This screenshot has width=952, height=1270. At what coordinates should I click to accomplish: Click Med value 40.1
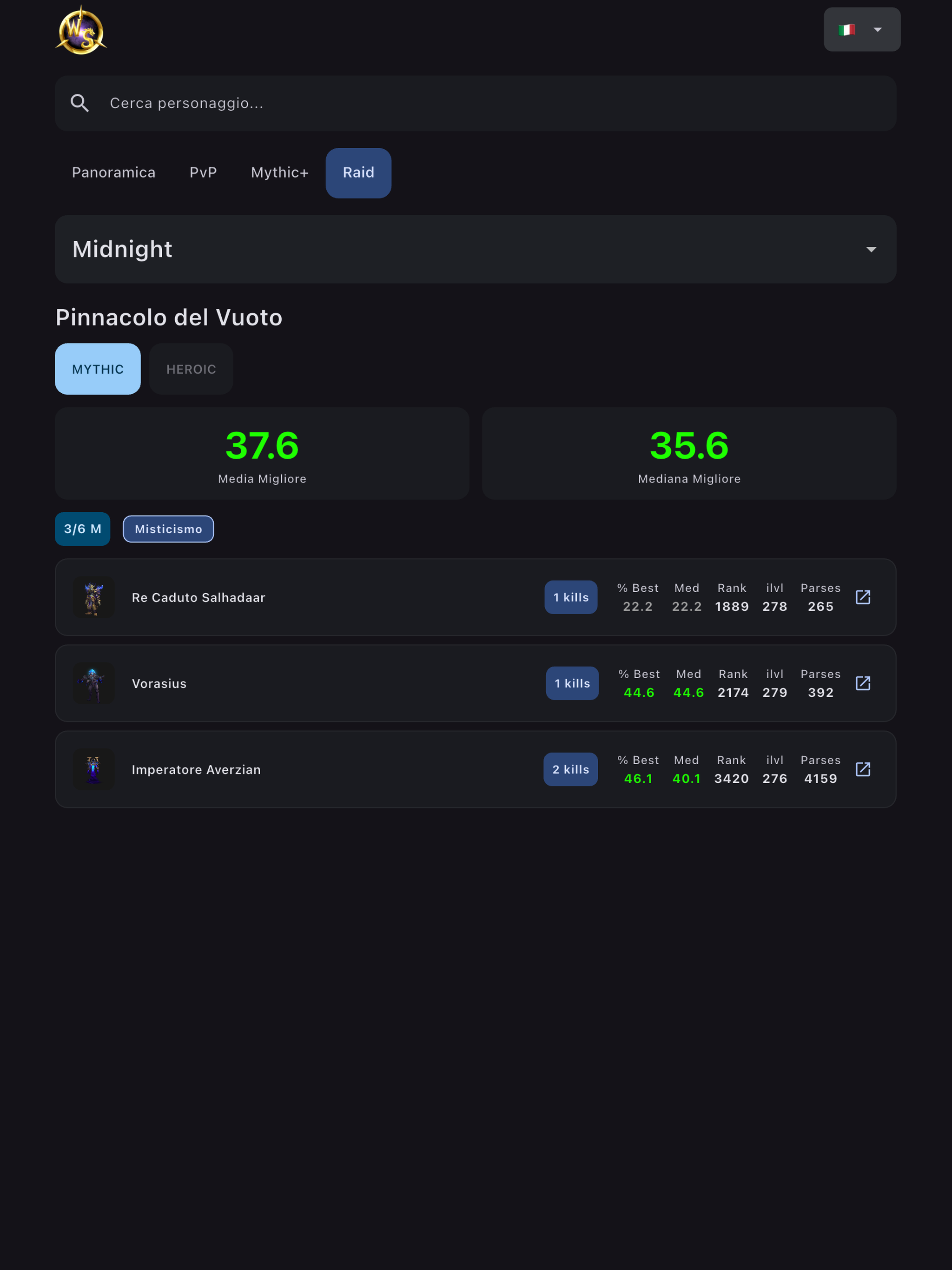click(x=686, y=779)
